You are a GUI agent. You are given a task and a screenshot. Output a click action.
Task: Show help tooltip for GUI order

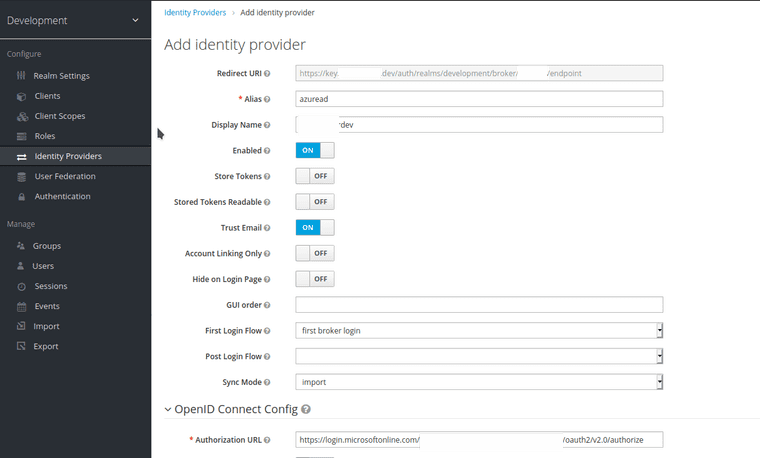pos(267,305)
